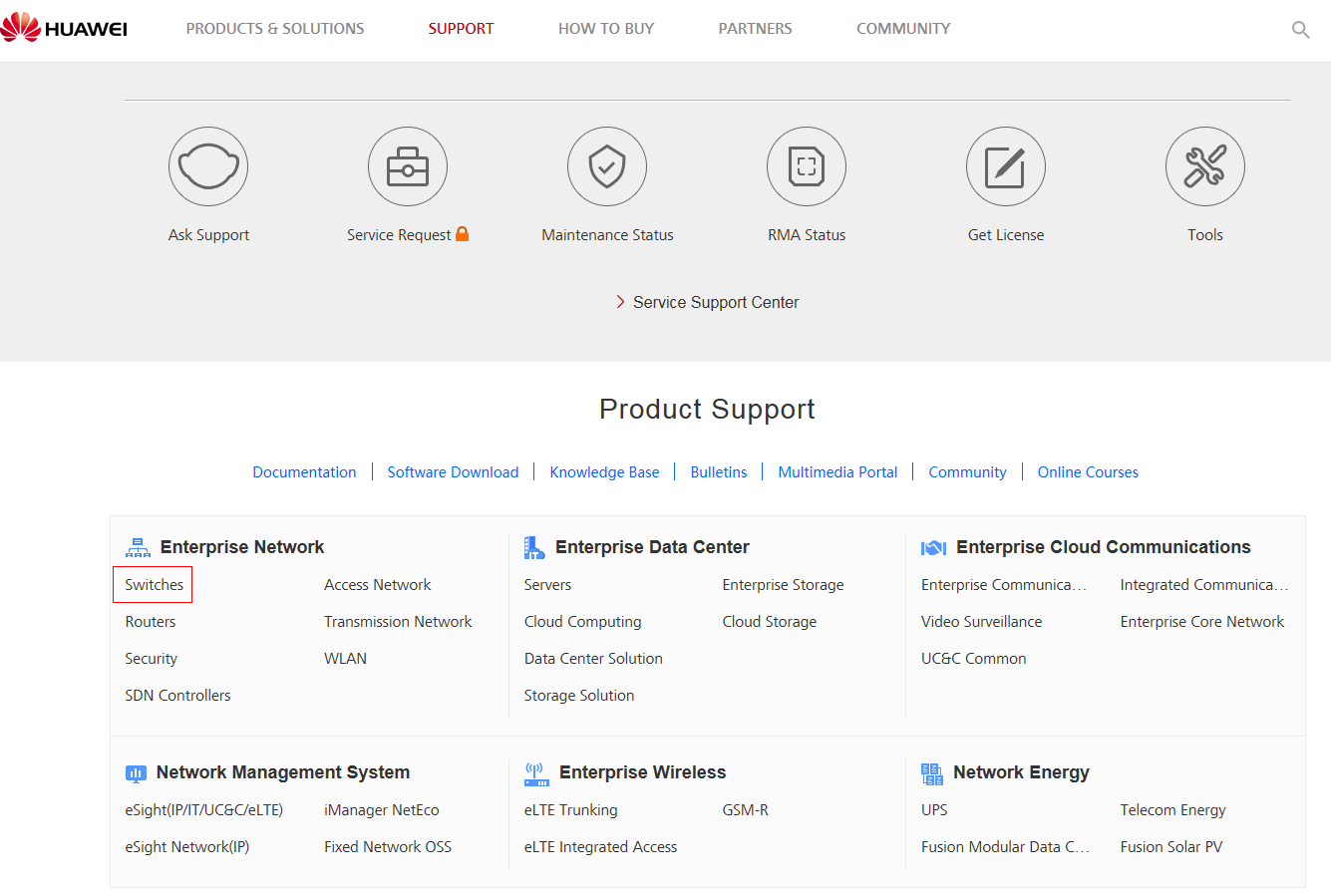This screenshot has width=1331, height=896.
Task: Switch to the Bulletins tab
Action: point(719,472)
